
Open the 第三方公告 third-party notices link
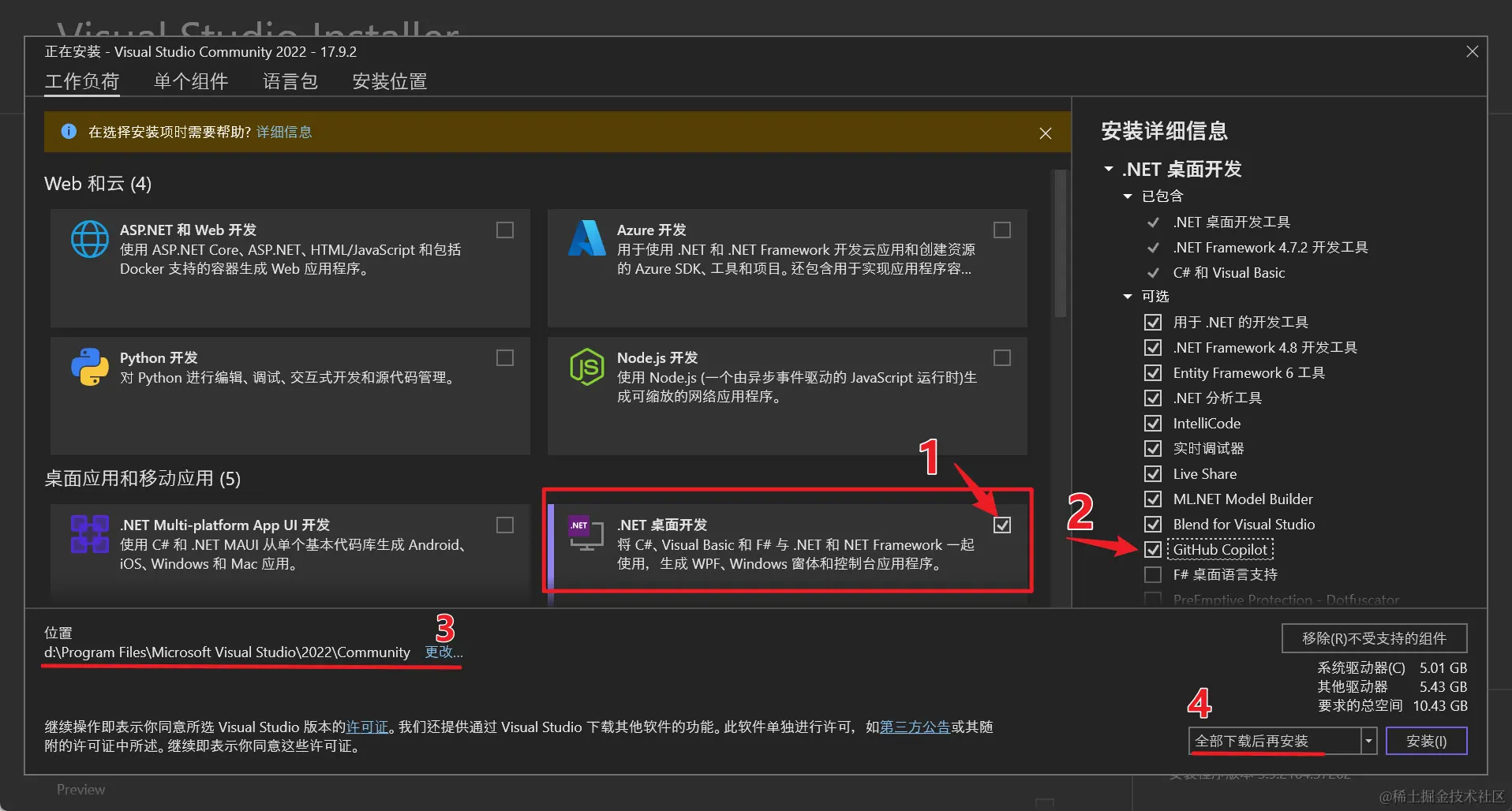point(915,727)
